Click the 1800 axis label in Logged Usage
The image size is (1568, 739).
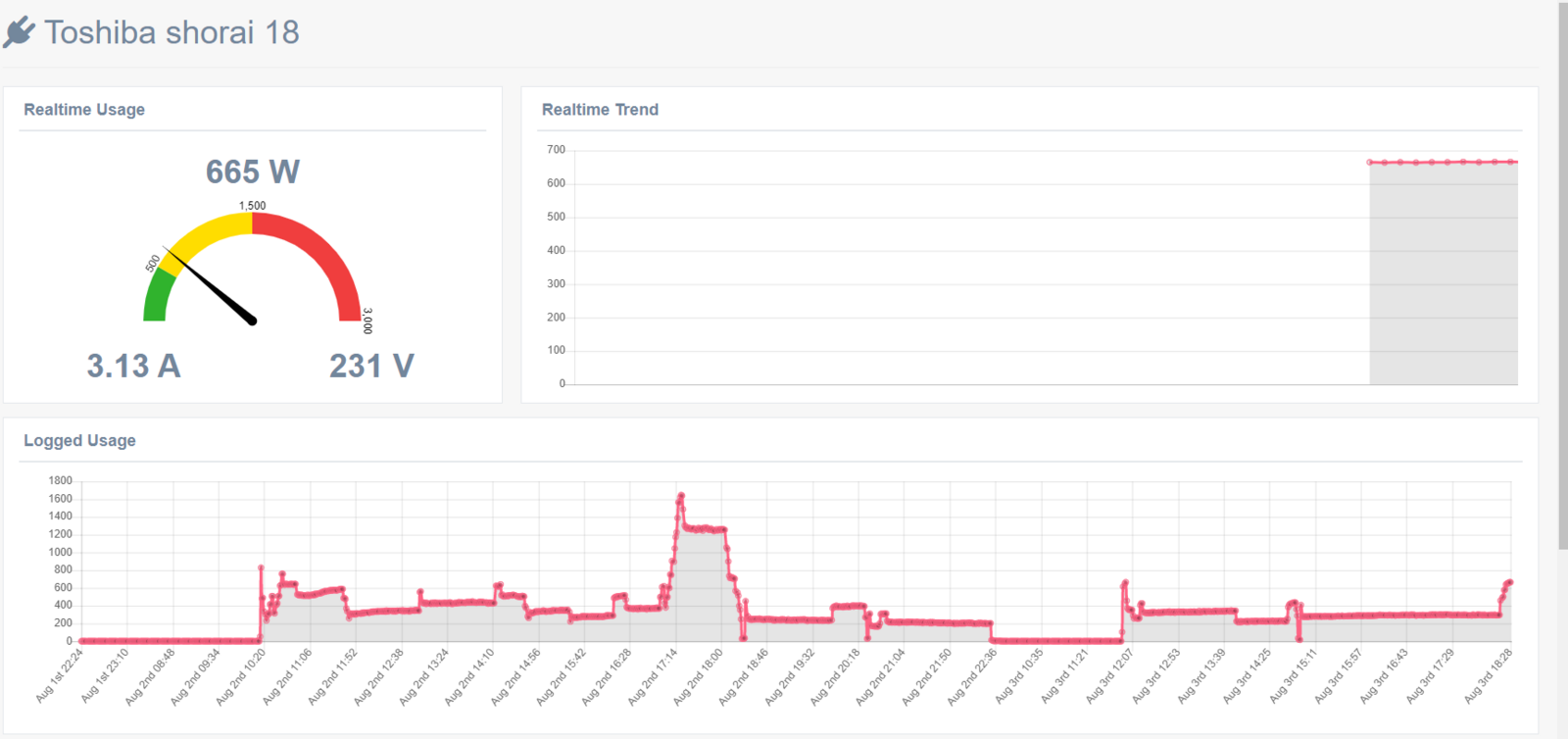click(x=60, y=480)
